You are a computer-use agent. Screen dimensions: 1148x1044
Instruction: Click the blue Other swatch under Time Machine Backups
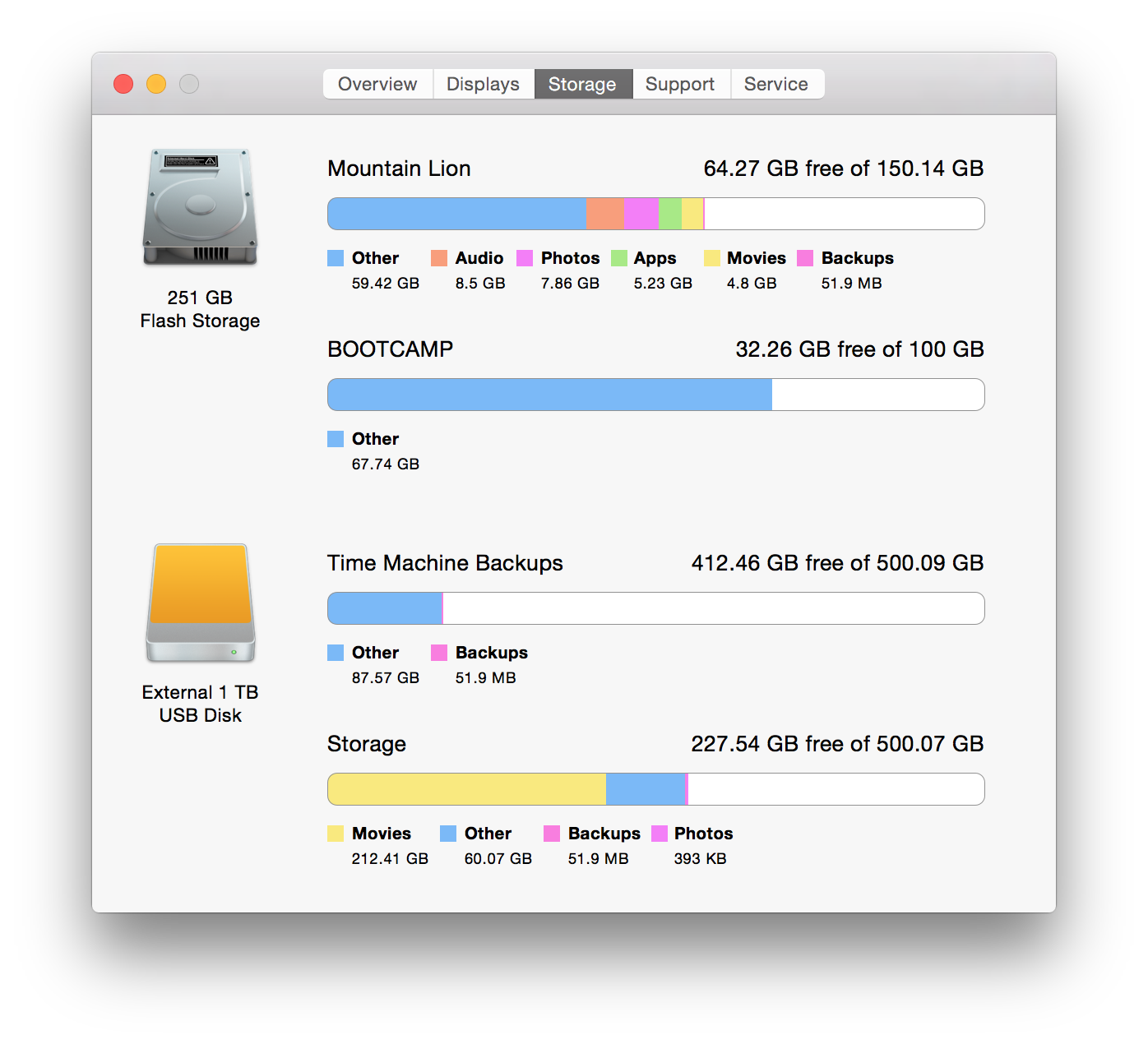[336, 653]
